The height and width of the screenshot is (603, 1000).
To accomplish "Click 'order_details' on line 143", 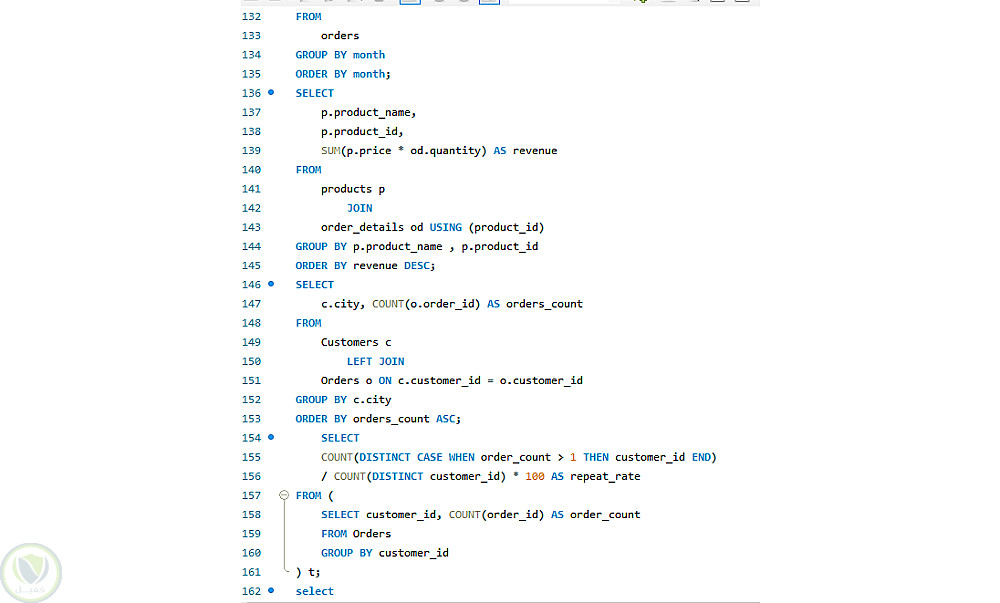I will [x=362, y=228].
